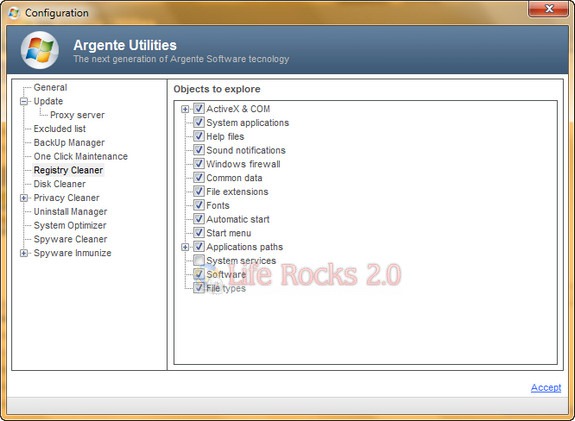Click the 'Common data' label

[234, 178]
